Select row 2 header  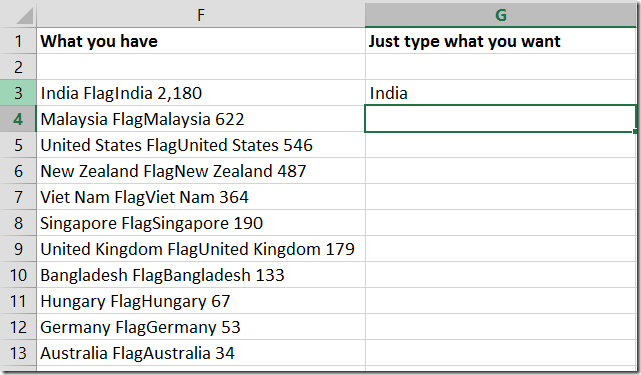(x=18, y=67)
